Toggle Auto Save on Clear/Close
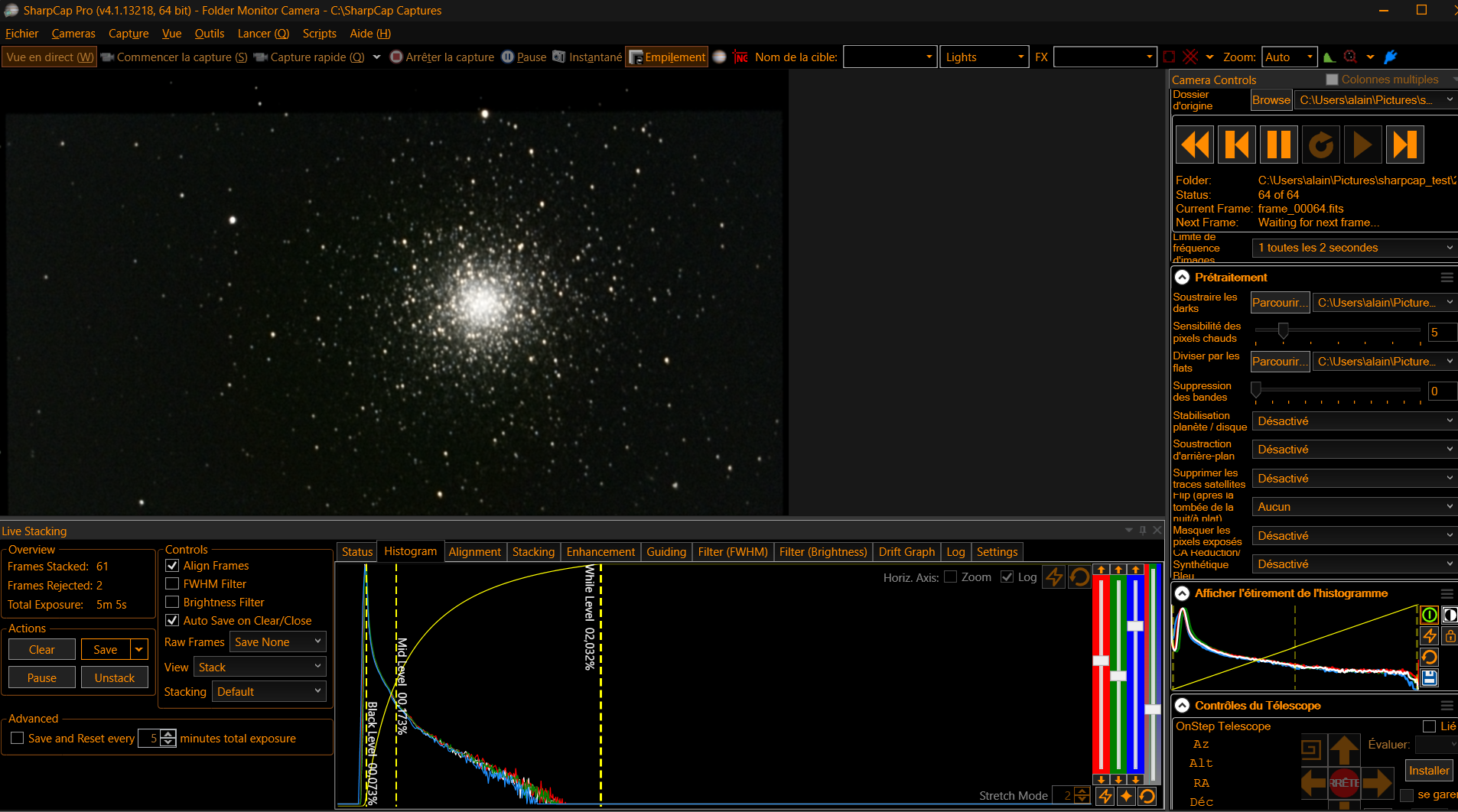Image resolution: width=1458 pixels, height=812 pixels. click(x=172, y=621)
